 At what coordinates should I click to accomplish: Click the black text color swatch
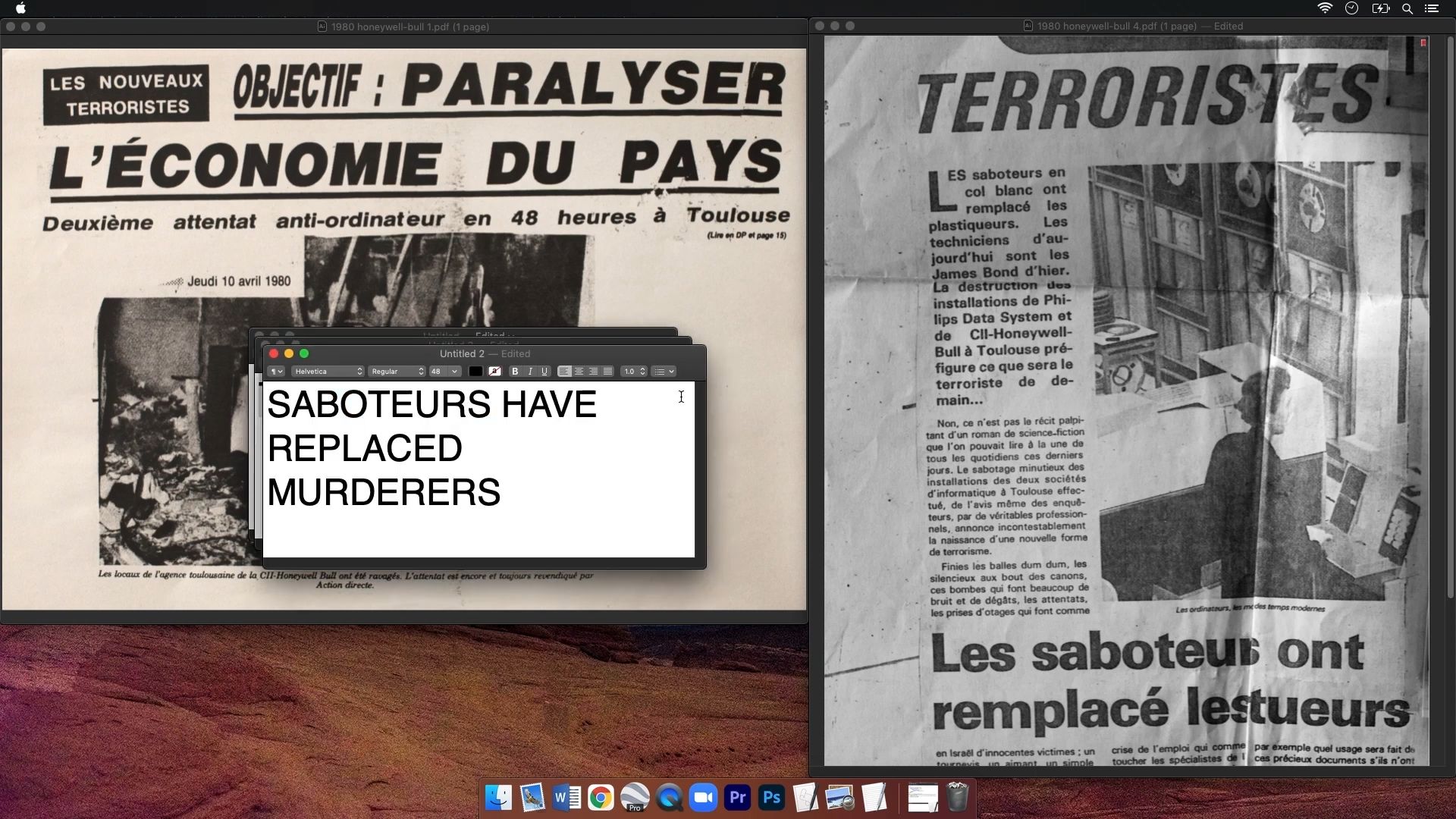(475, 372)
